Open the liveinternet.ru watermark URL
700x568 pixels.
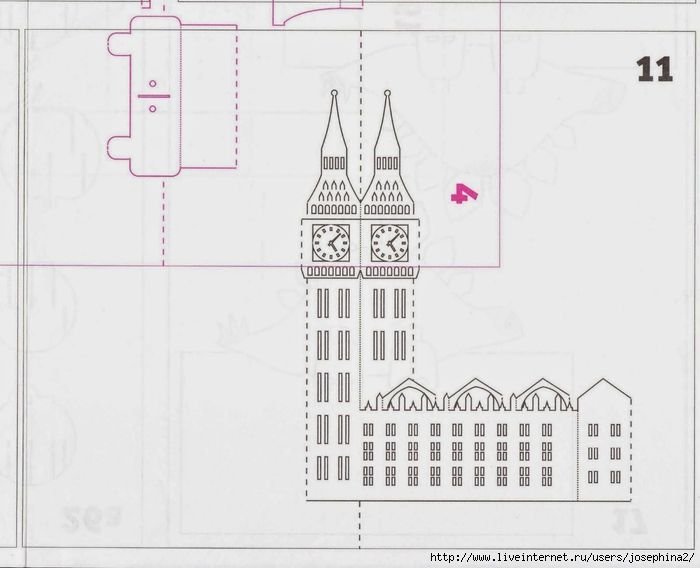[x=560, y=556]
